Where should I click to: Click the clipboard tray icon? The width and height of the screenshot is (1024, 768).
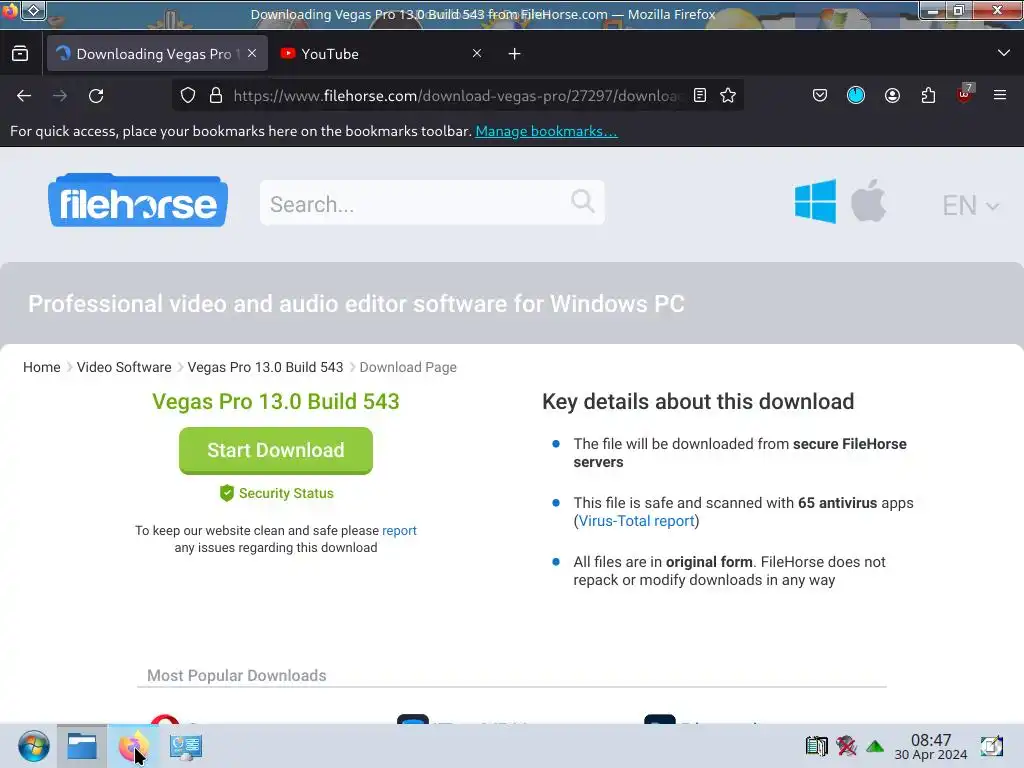point(816,746)
